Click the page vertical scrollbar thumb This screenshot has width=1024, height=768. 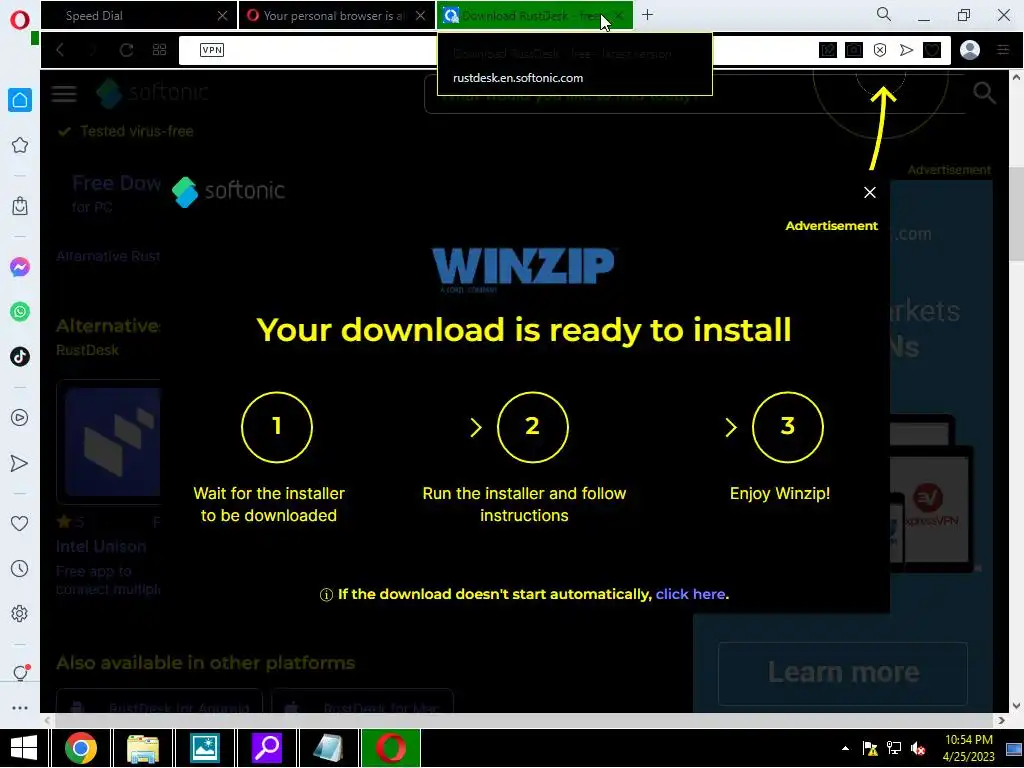click(1016, 215)
